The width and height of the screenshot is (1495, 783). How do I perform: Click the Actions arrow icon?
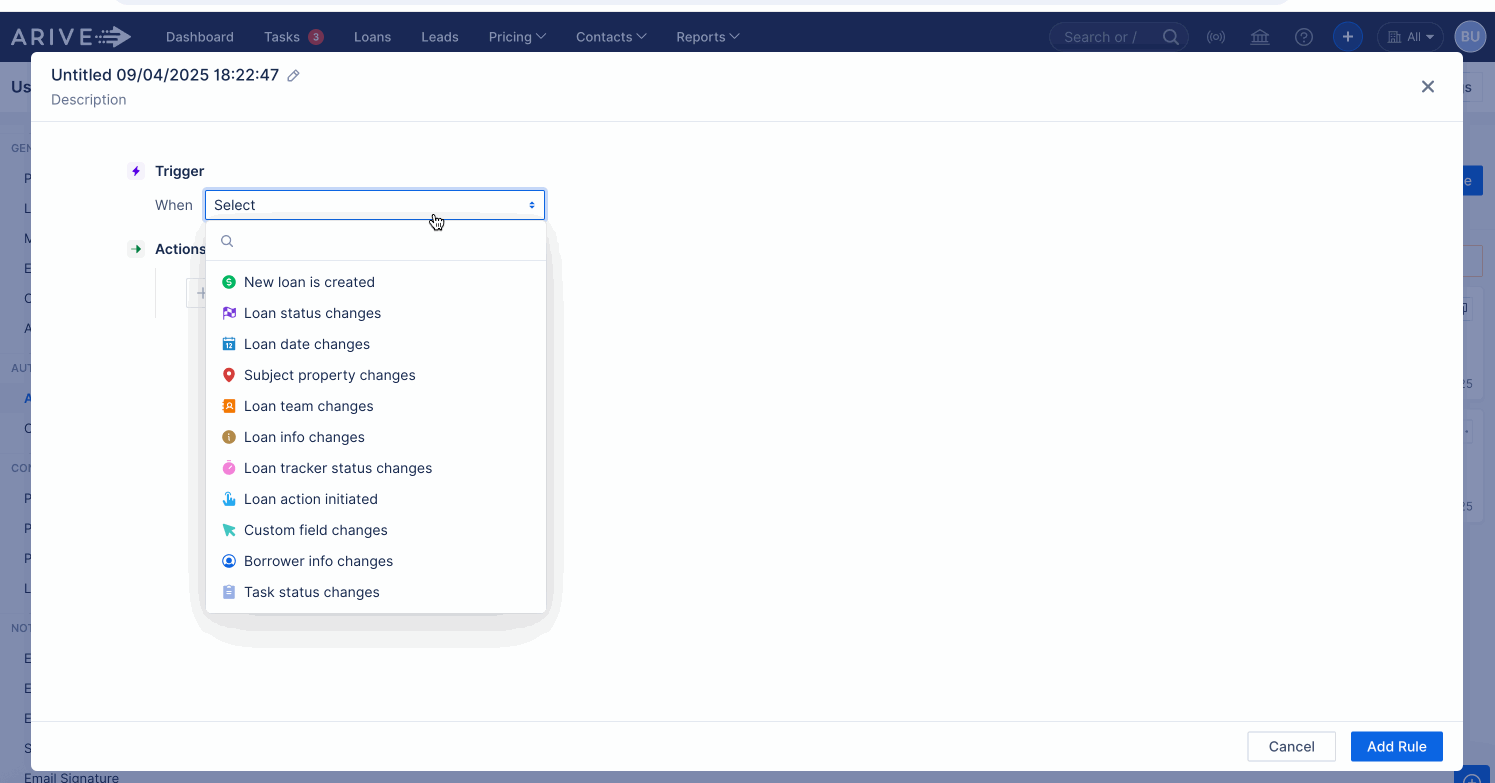click(x=136, y=249)
